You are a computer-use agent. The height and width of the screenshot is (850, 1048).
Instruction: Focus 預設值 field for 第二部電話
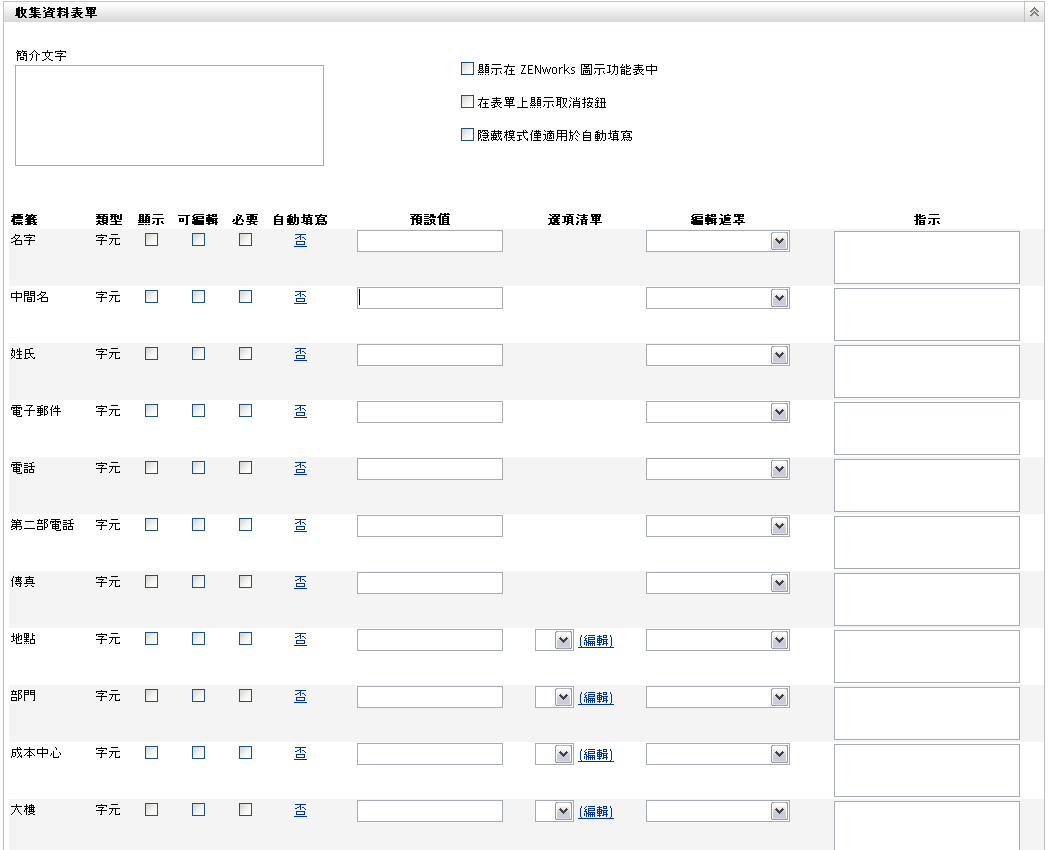429,526
